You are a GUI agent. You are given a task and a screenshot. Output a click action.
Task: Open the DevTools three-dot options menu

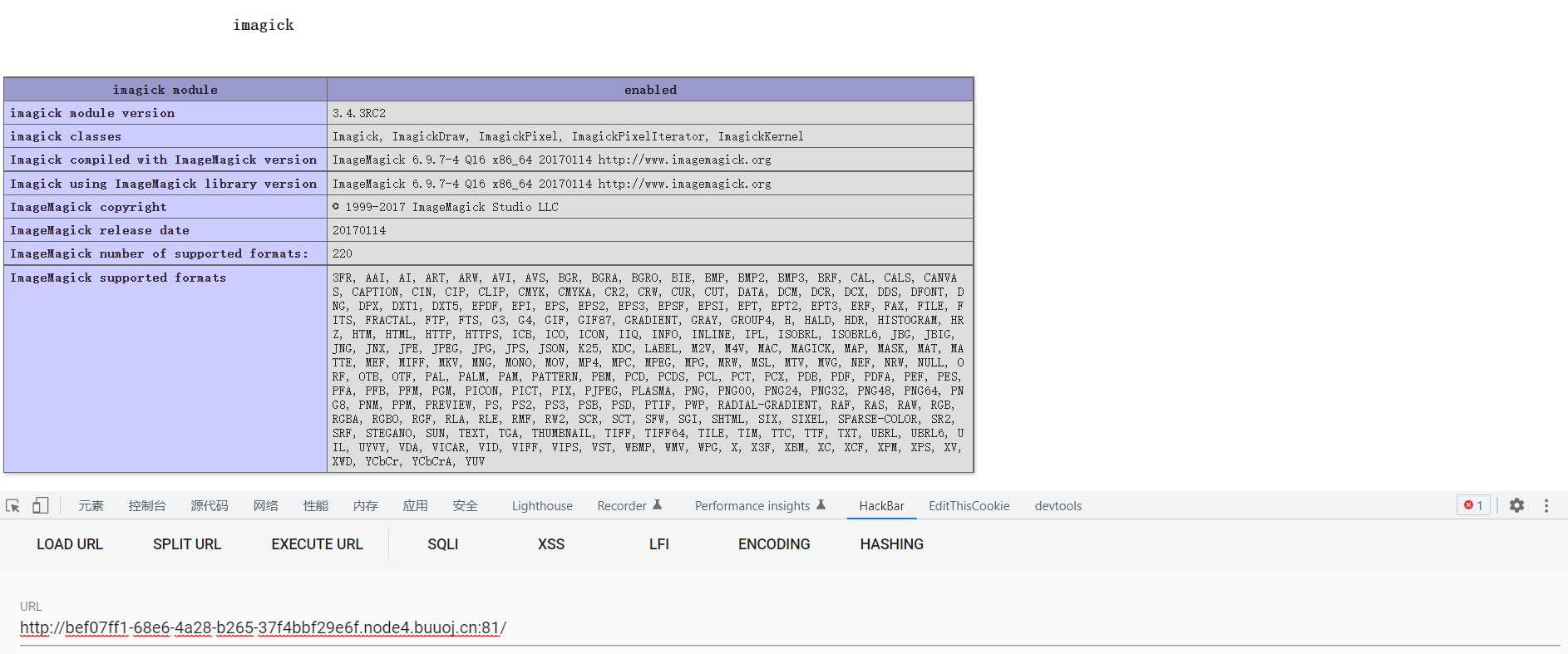point(1546,505)
